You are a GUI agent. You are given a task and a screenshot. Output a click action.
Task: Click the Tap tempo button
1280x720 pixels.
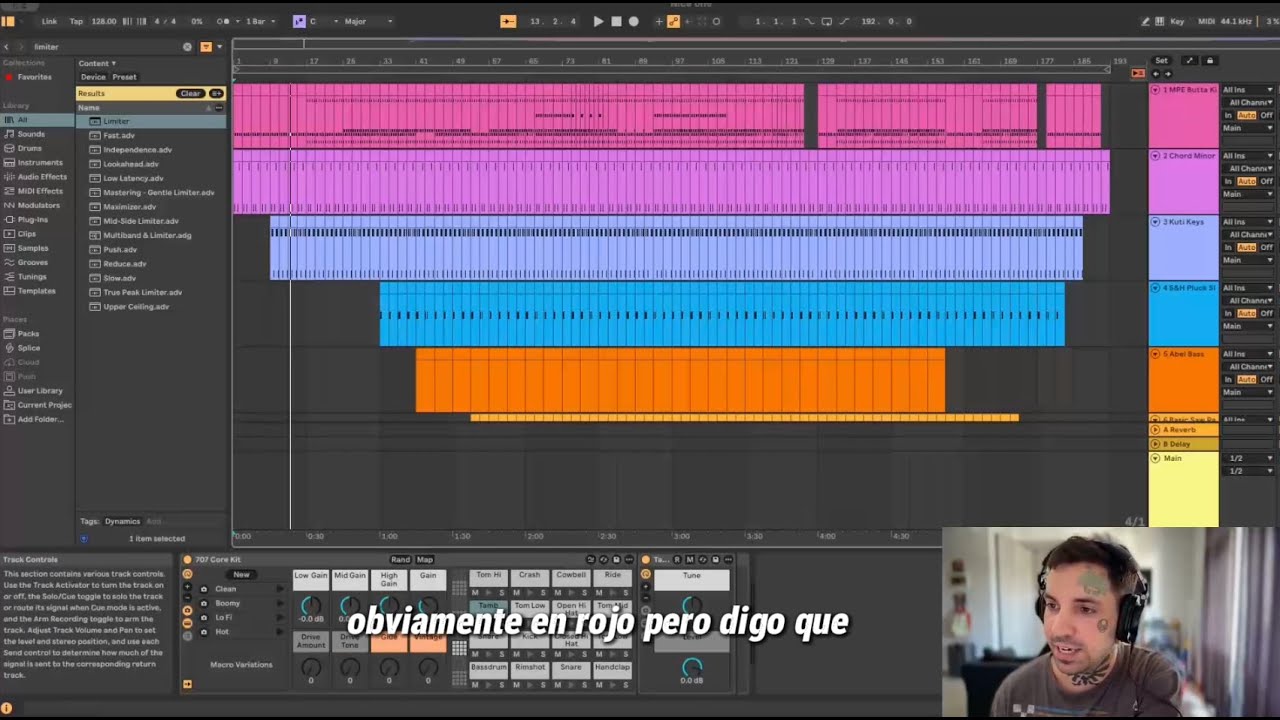coord(76,21)
